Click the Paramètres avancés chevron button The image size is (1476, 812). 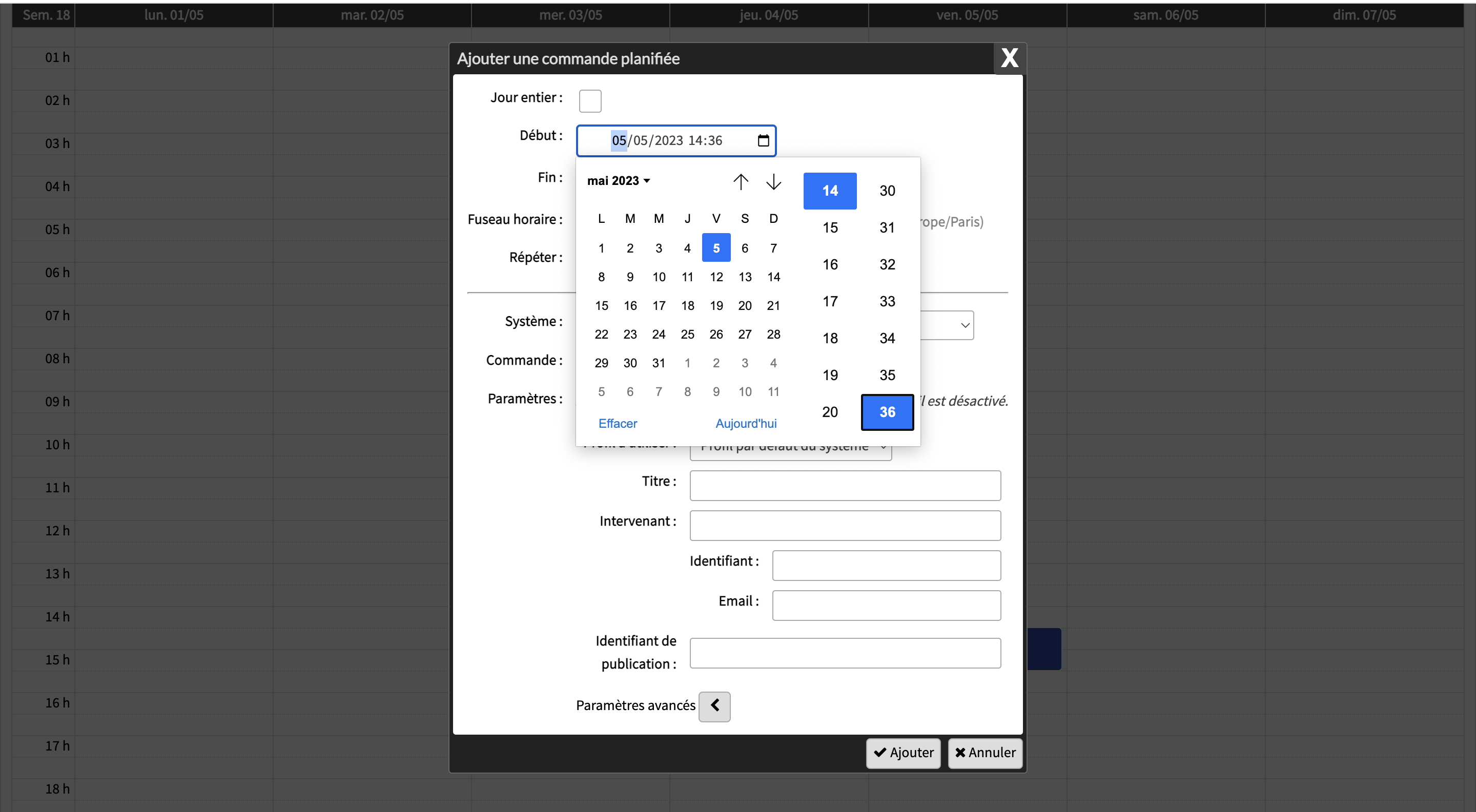714,706
